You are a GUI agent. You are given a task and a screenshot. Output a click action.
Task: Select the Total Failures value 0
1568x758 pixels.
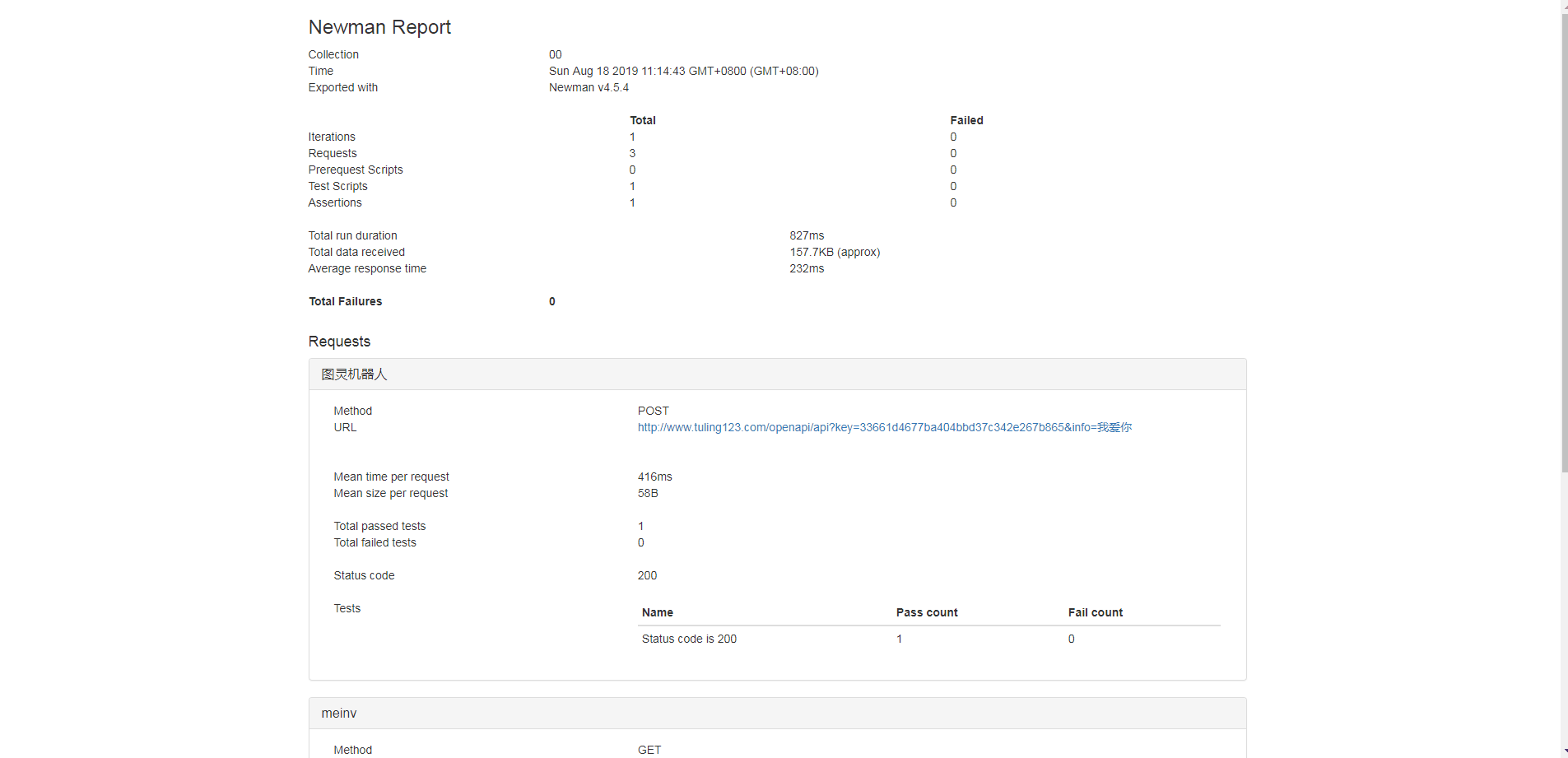tap(552, 301)
